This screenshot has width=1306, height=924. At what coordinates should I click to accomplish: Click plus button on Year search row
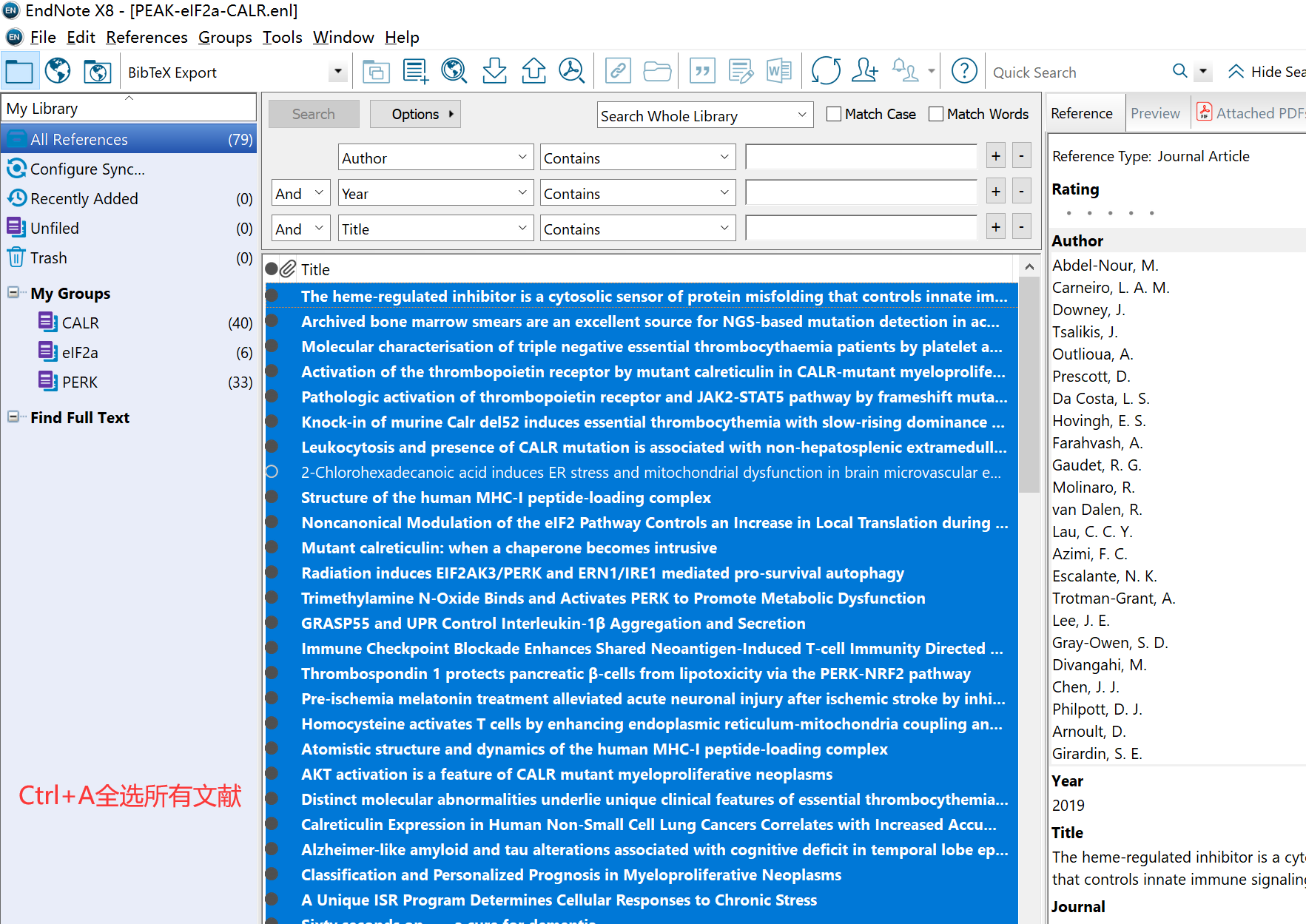[x=996, y=192]
